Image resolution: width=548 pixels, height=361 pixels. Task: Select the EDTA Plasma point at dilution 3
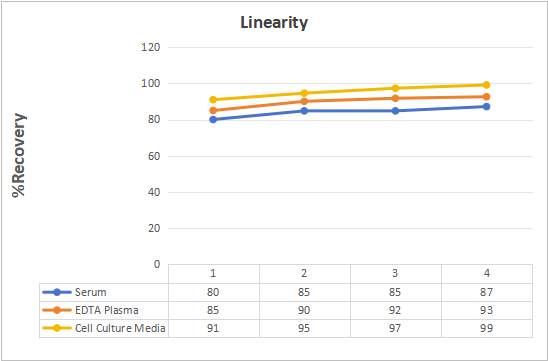coord(395,98)
